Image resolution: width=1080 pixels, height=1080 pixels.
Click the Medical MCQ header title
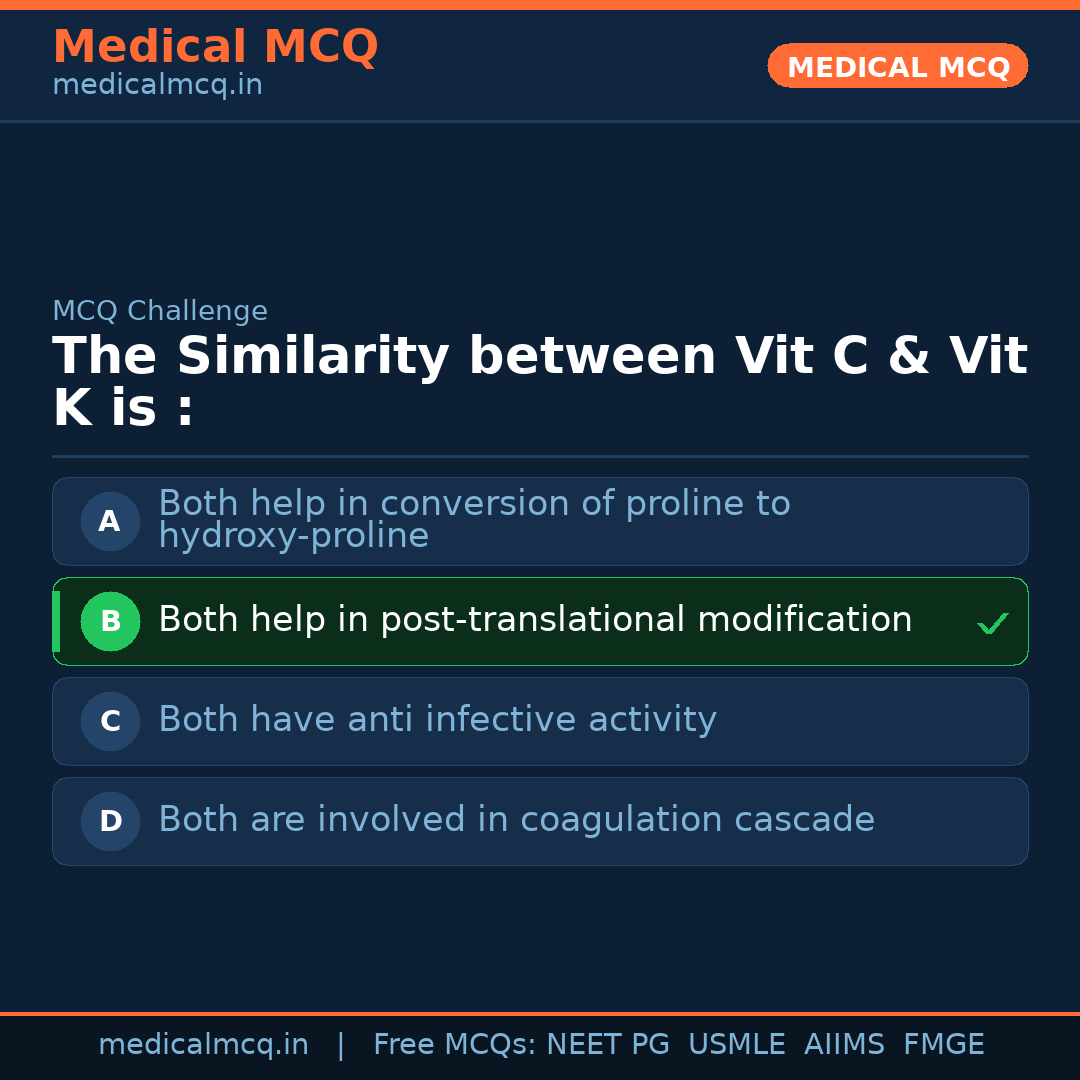pyautogui.click(x=215, y=47)
